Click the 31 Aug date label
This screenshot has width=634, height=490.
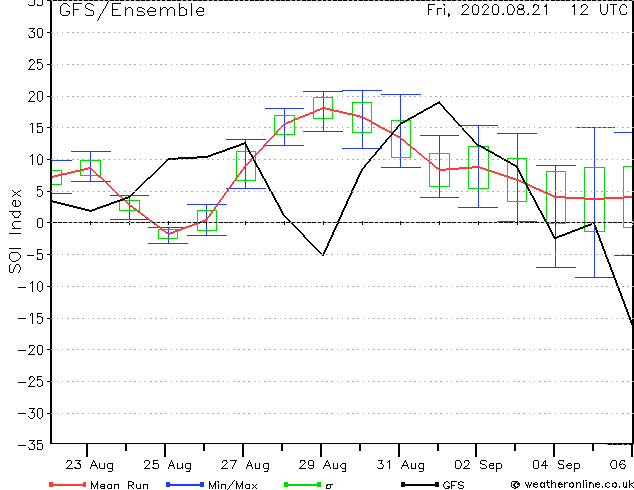(401, 465)
